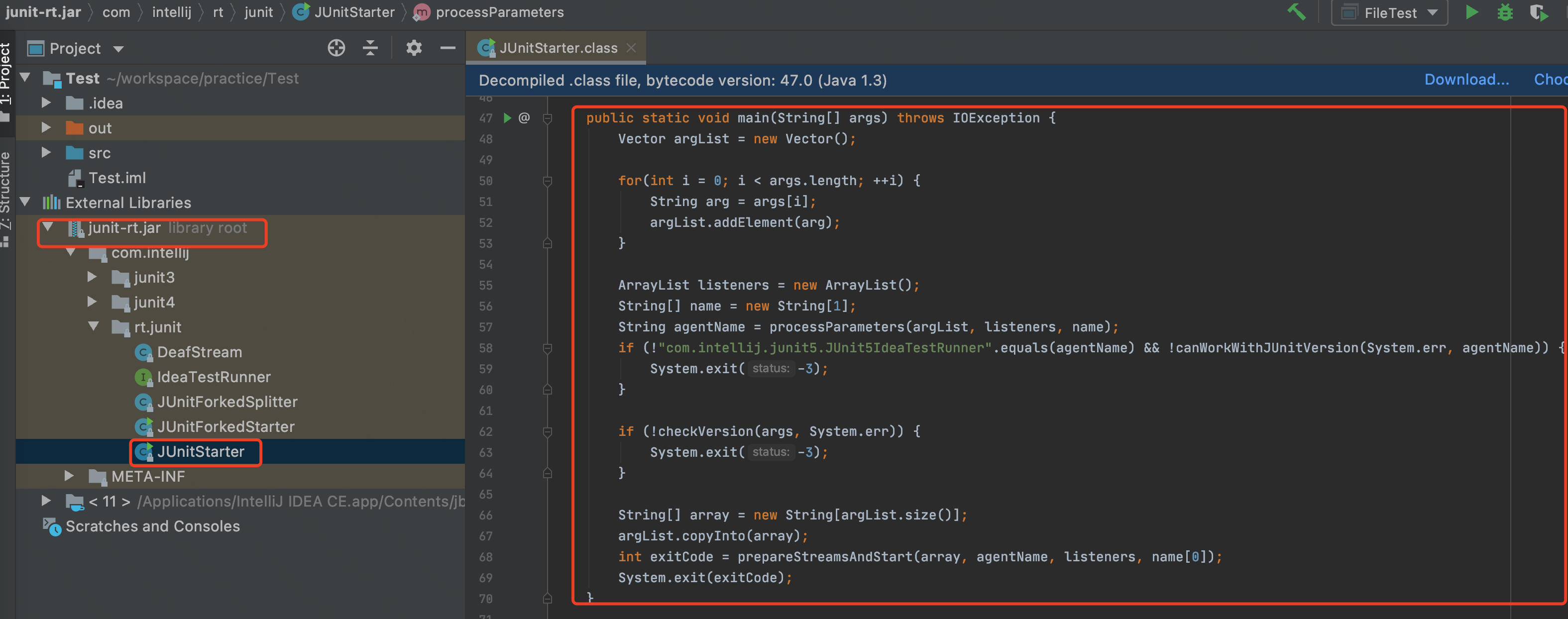The width and height of the screenshot is (1568, 619).
Task: Start debugging with the bug icon
Action: coord(1505,12)
